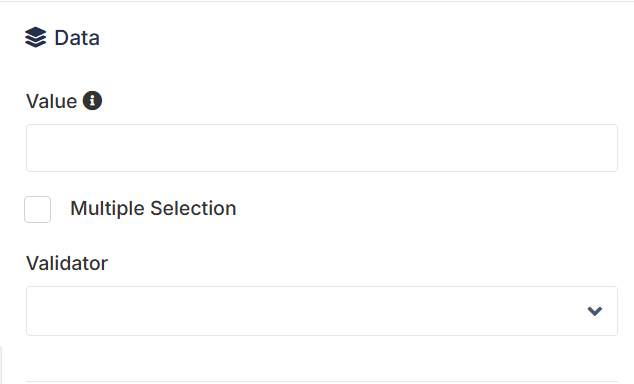
Task: Place cursor in the empty Value box
Action: (322, 148)
